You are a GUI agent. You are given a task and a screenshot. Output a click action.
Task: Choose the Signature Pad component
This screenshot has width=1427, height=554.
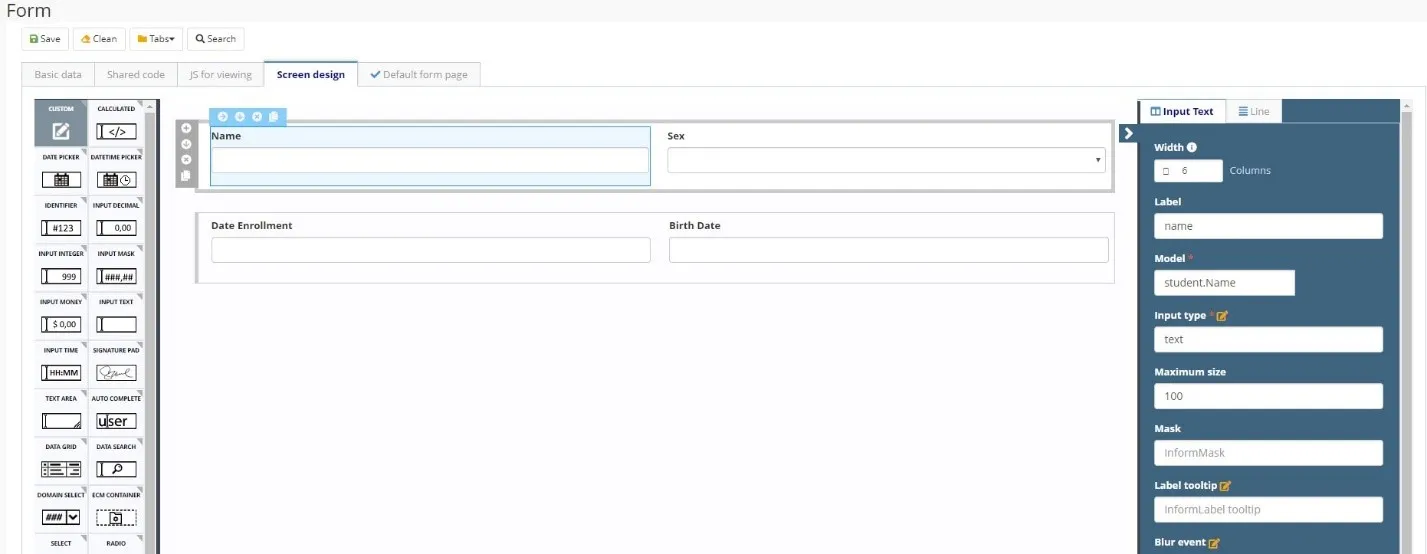(116, 365)
